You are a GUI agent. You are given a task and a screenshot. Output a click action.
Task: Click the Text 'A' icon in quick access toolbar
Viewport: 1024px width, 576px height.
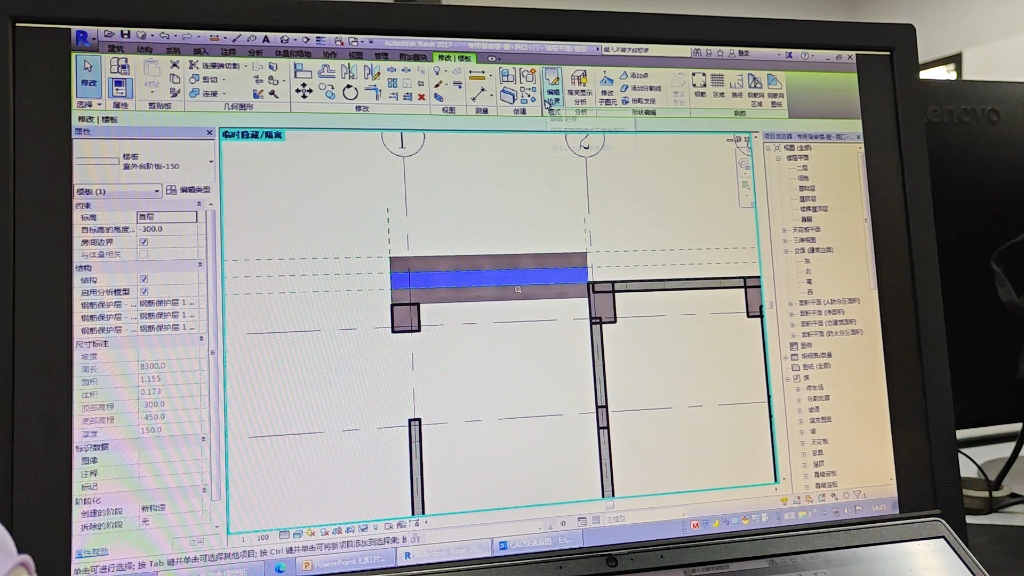[x=266, y=39]
